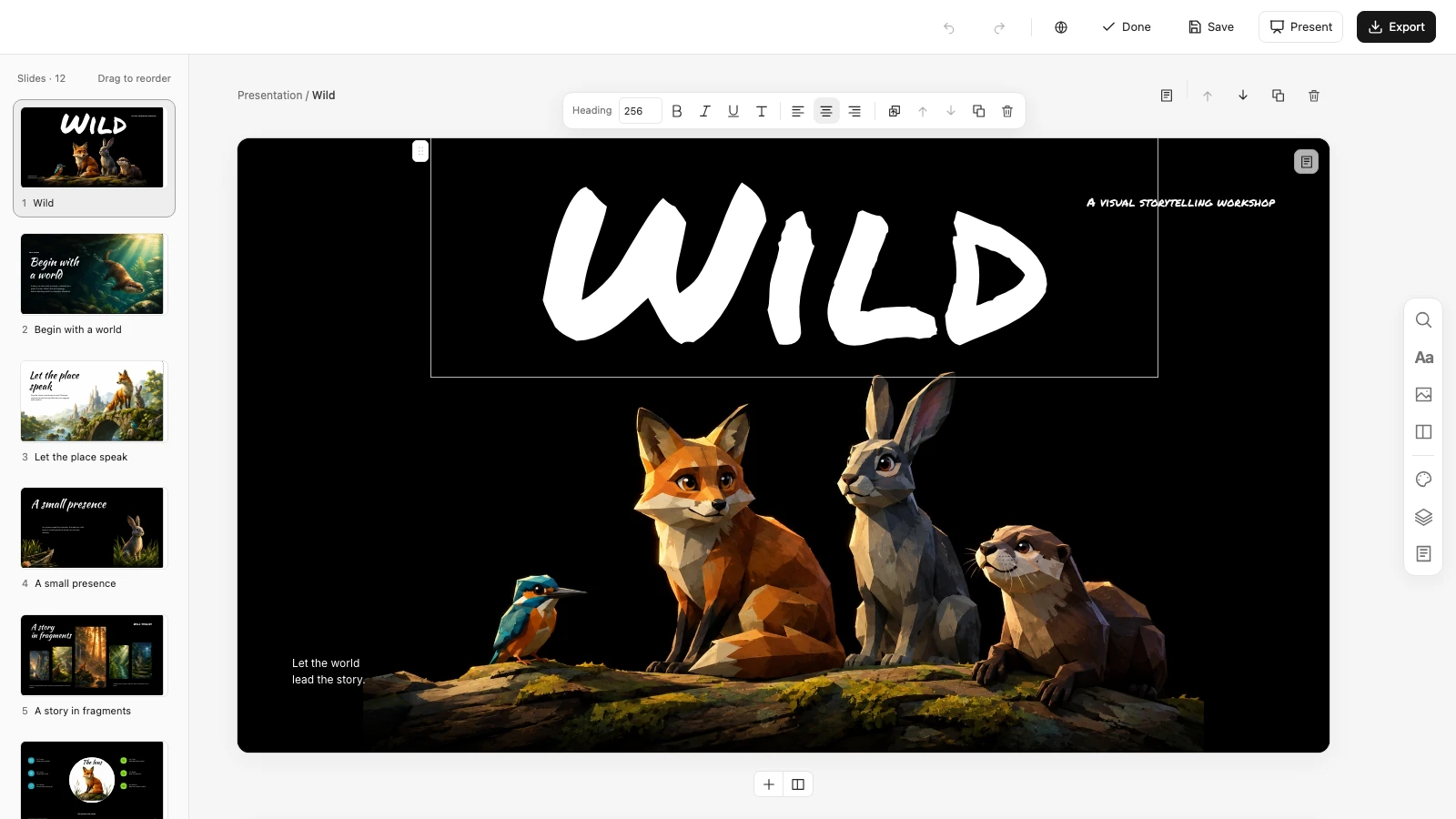Select the 'Let the world lead the story.' text
The width and height of the screenshot is (1456, 819).
point(329,672)
